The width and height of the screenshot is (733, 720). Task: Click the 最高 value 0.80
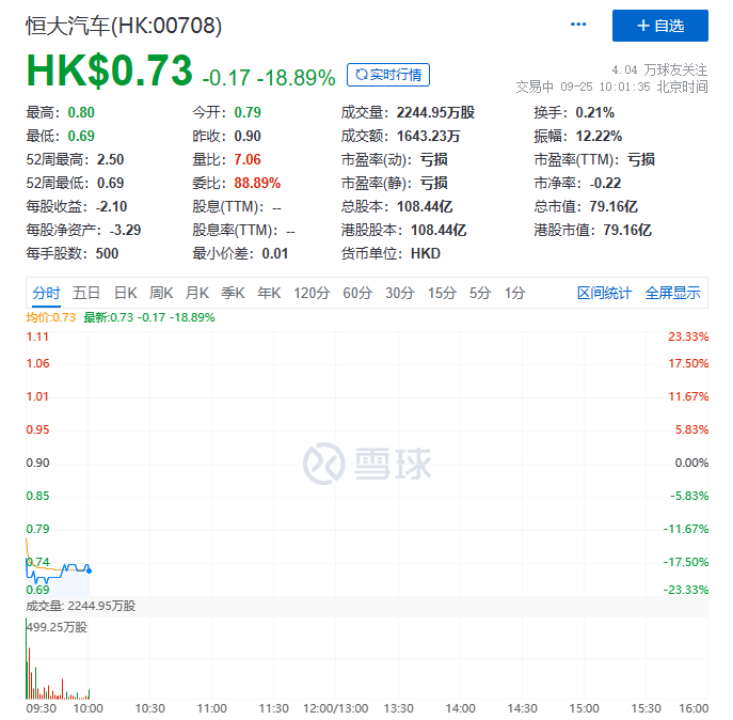pyautogui.click(x=81, y=113)
